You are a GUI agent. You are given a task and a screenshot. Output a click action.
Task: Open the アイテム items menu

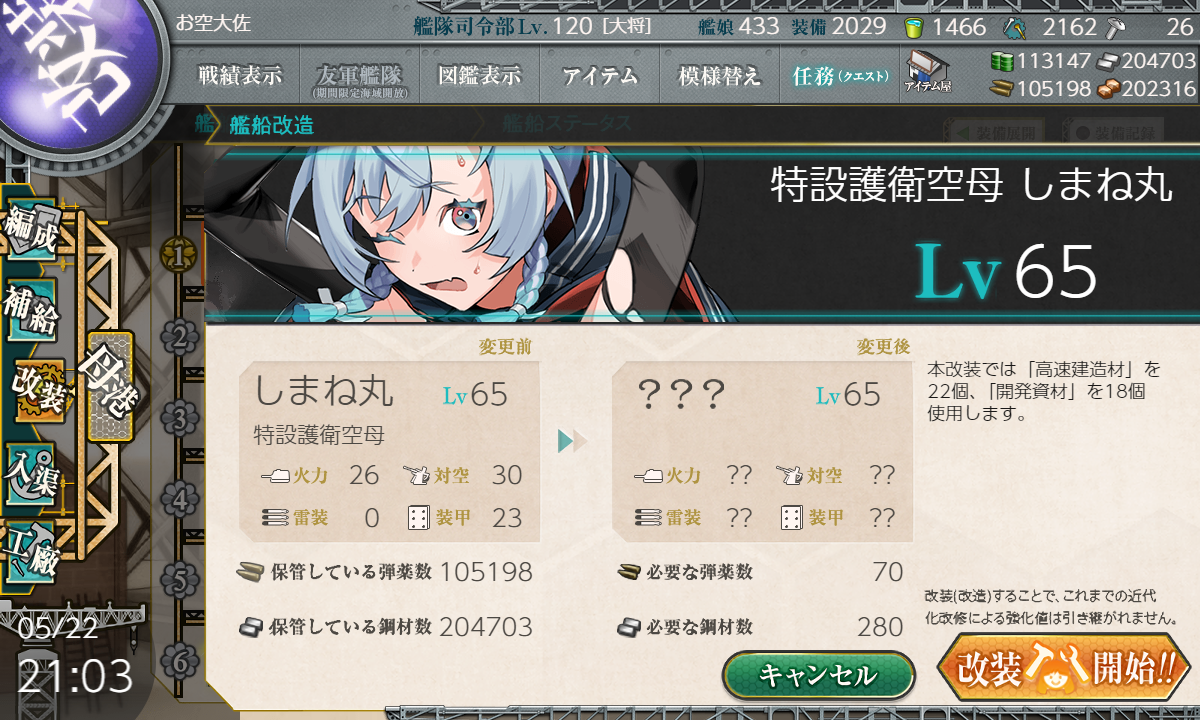[x=600, y=76]
